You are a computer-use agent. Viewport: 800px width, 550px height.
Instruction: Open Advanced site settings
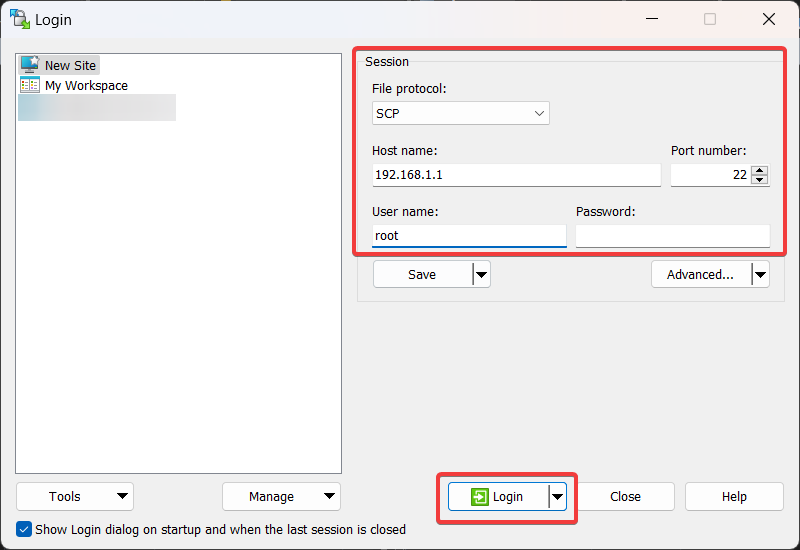[x=700, y=274]
